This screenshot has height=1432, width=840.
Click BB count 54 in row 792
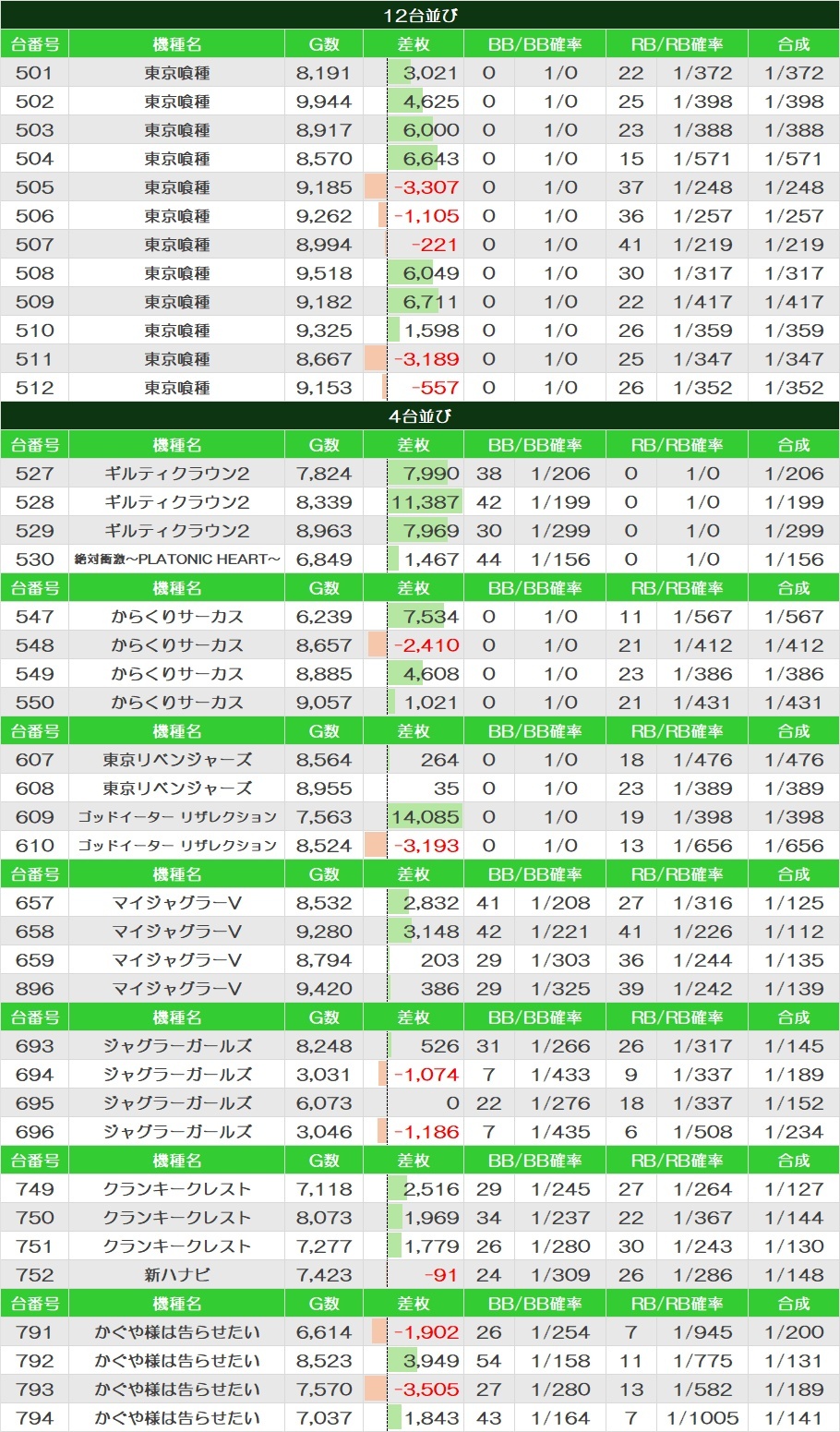pos(489,1361)
